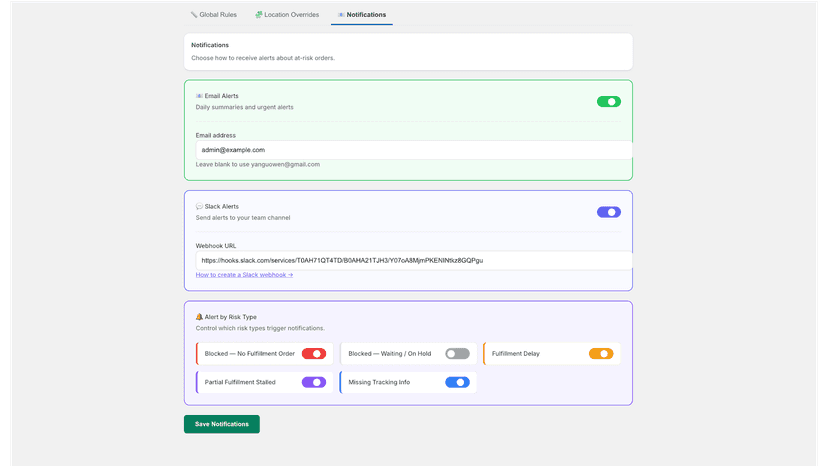Click 'Control which risk types trigger notifications' text
The height and width of the screenshot is (466, 828).
[260, 328]
